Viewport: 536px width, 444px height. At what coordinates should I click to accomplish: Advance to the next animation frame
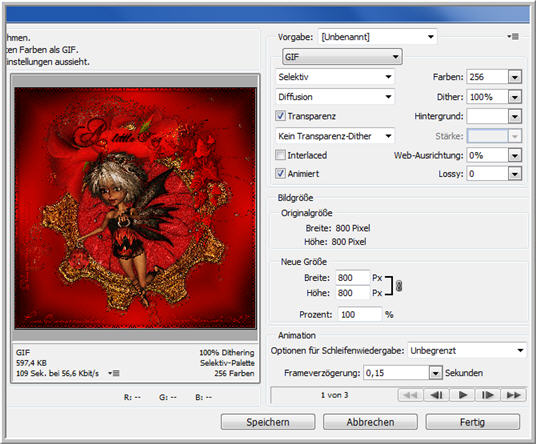tap(488, 395)
